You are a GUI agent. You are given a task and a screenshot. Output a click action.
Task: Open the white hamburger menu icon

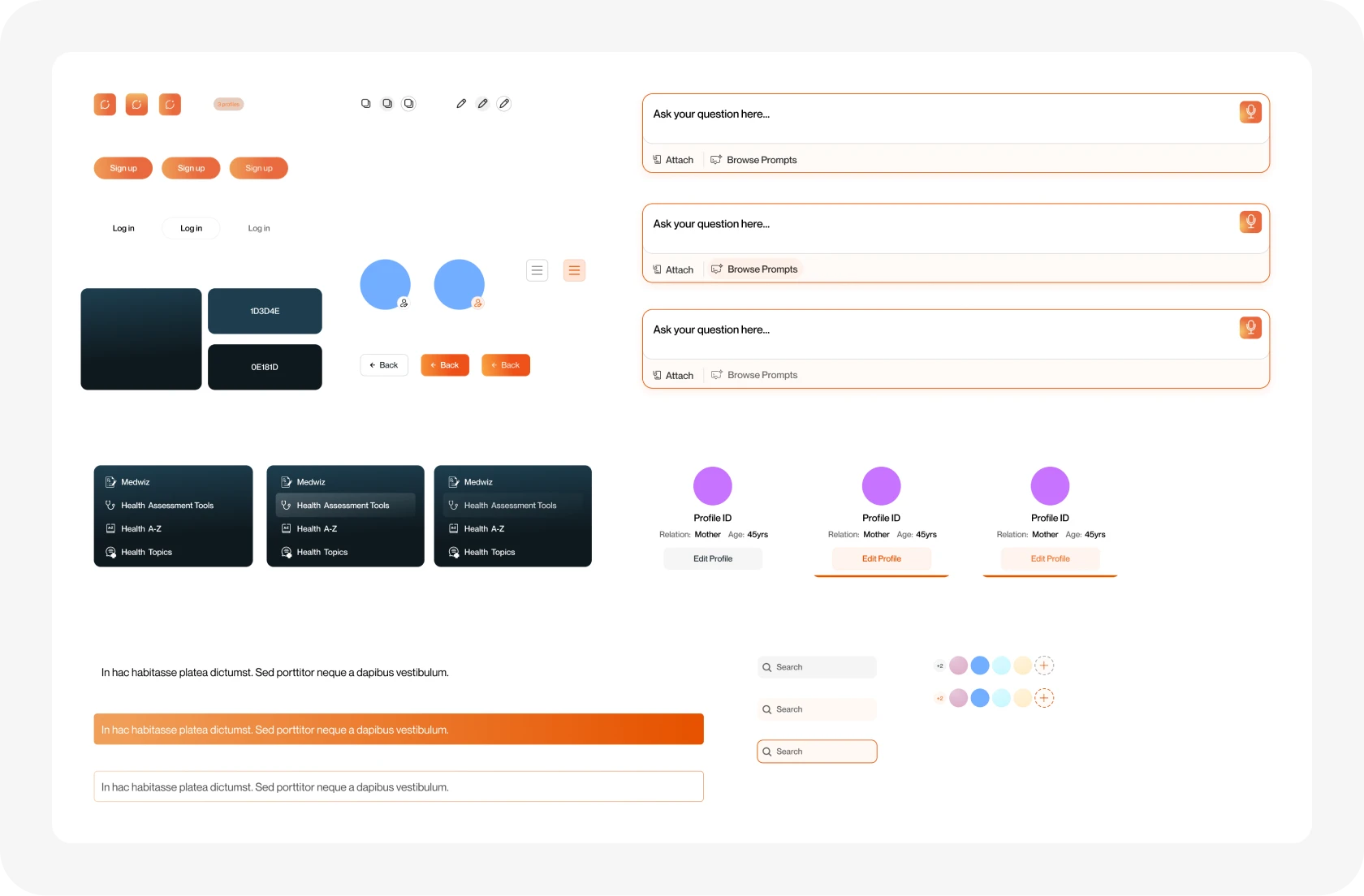tap(537, 270)
